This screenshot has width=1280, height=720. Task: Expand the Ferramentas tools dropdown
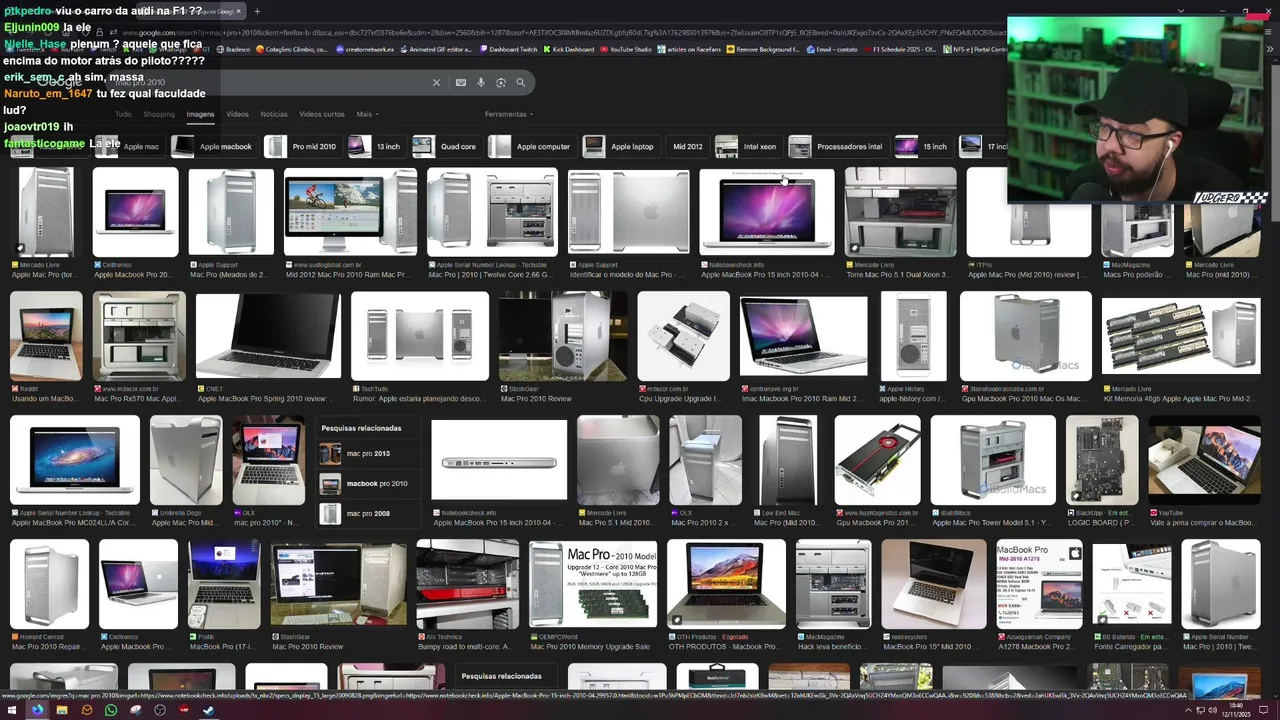click(x=508, y=114)
